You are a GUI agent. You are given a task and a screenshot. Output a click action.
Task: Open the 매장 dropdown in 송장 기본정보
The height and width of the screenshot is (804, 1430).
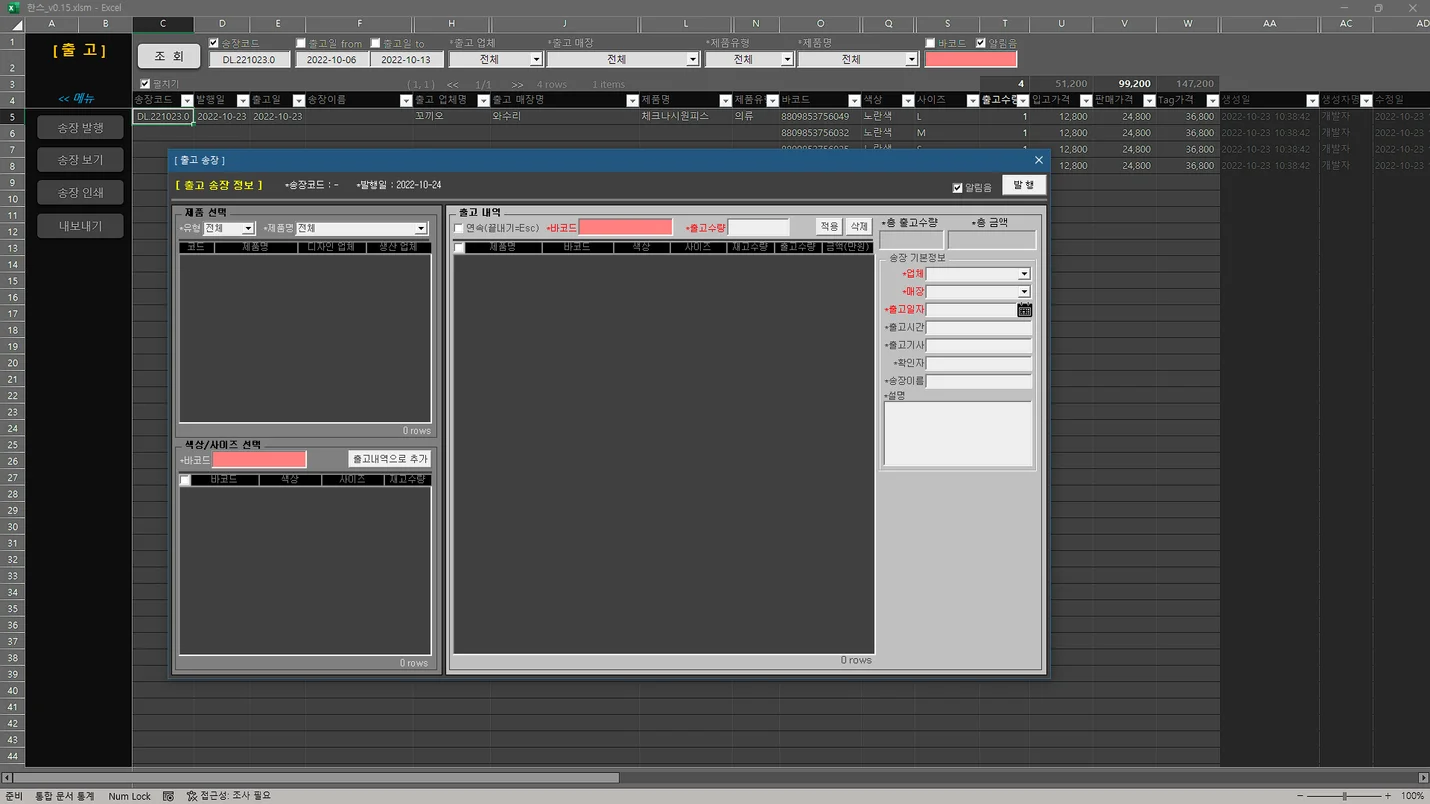[x=1024, y=292]
